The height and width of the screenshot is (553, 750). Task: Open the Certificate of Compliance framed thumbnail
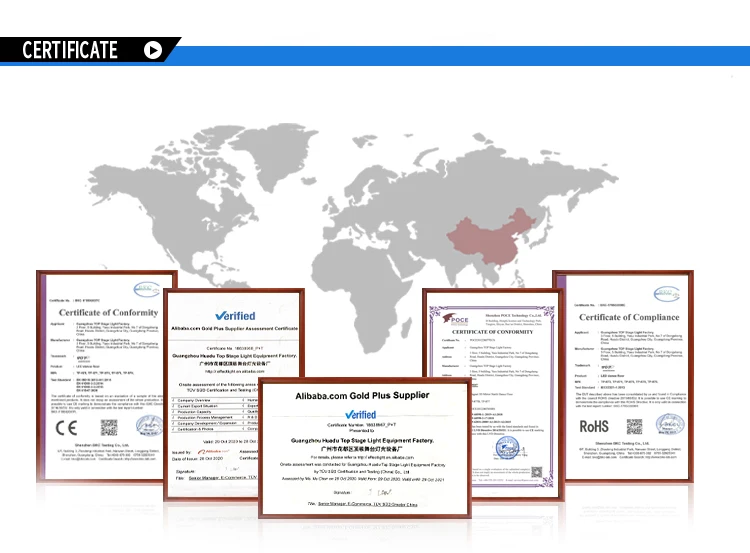[x=623, y=376]
